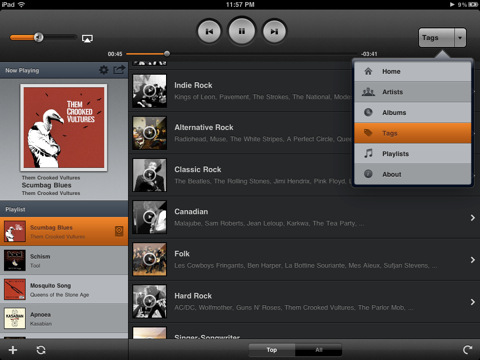480x360 pixels.
Task: Select About from the navigation menu
Action: 413,174
